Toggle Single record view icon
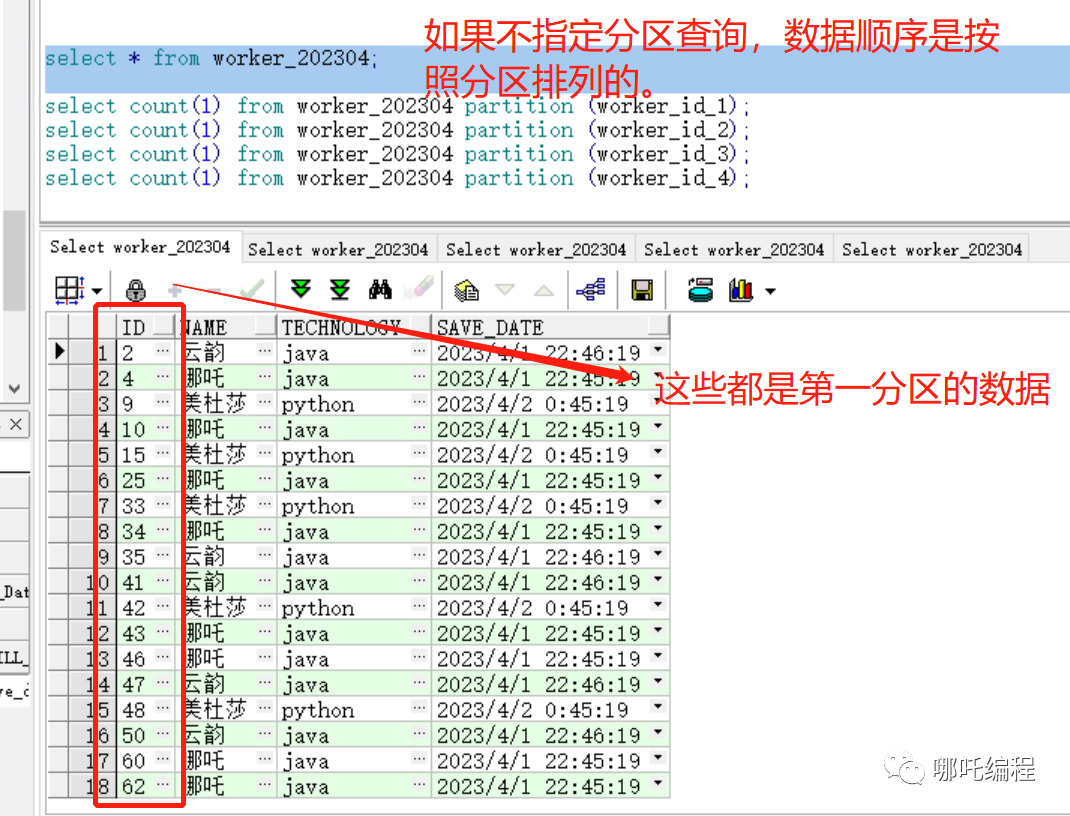 [x=701, y=290]
